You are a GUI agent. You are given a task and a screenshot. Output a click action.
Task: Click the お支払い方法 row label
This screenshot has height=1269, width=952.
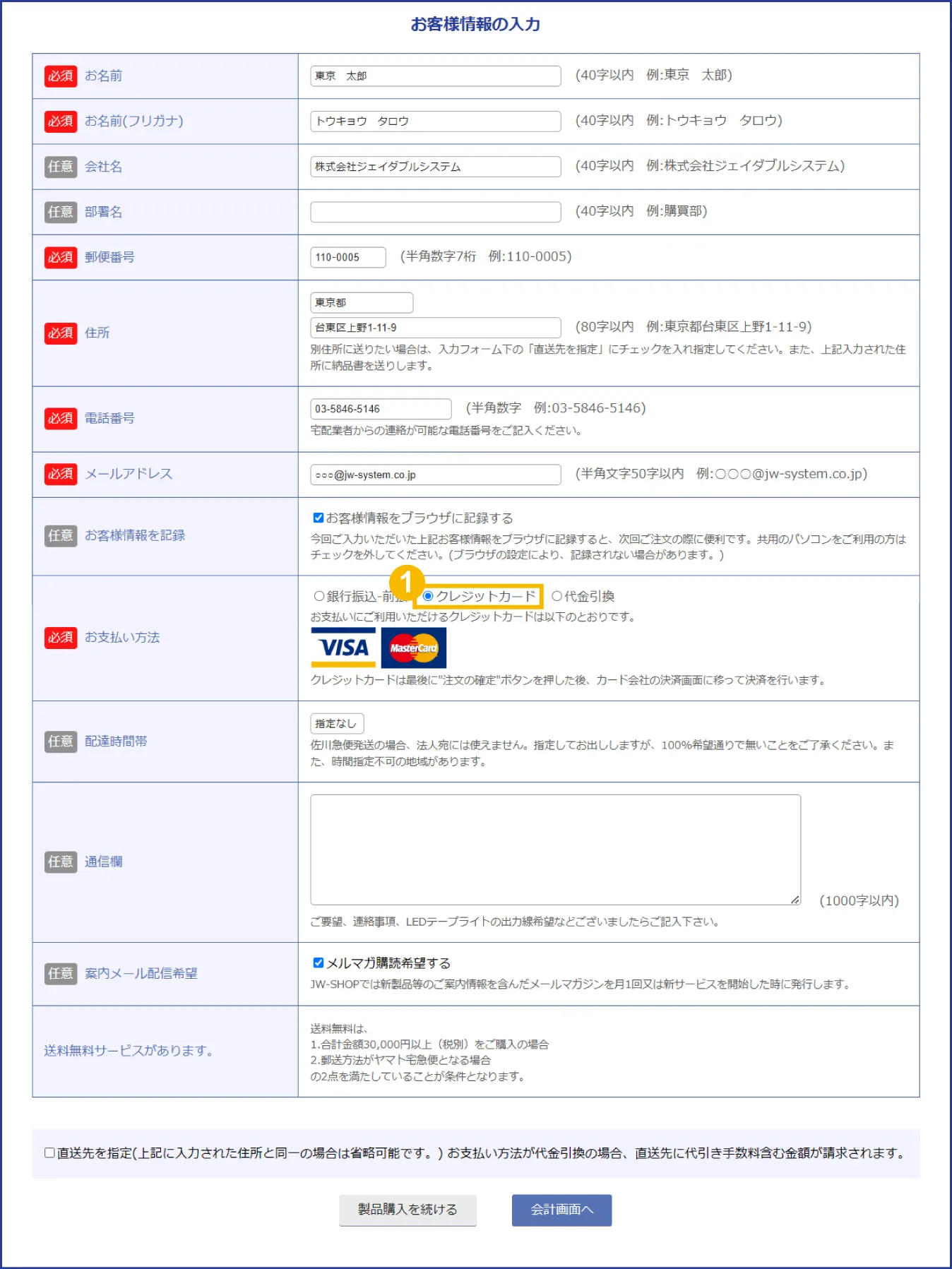point(122,637)
